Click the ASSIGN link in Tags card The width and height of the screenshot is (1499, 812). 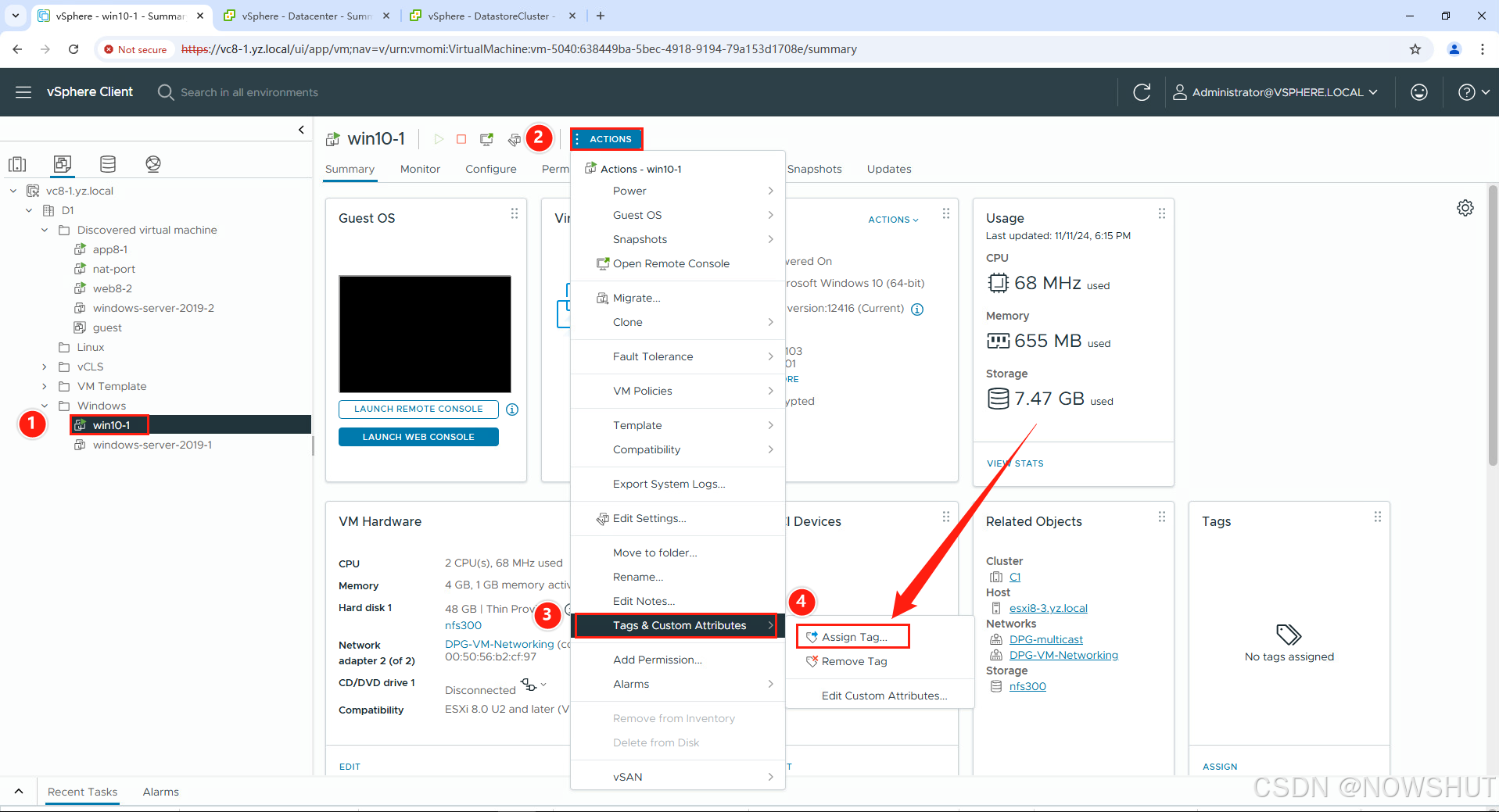(1220, 767)
